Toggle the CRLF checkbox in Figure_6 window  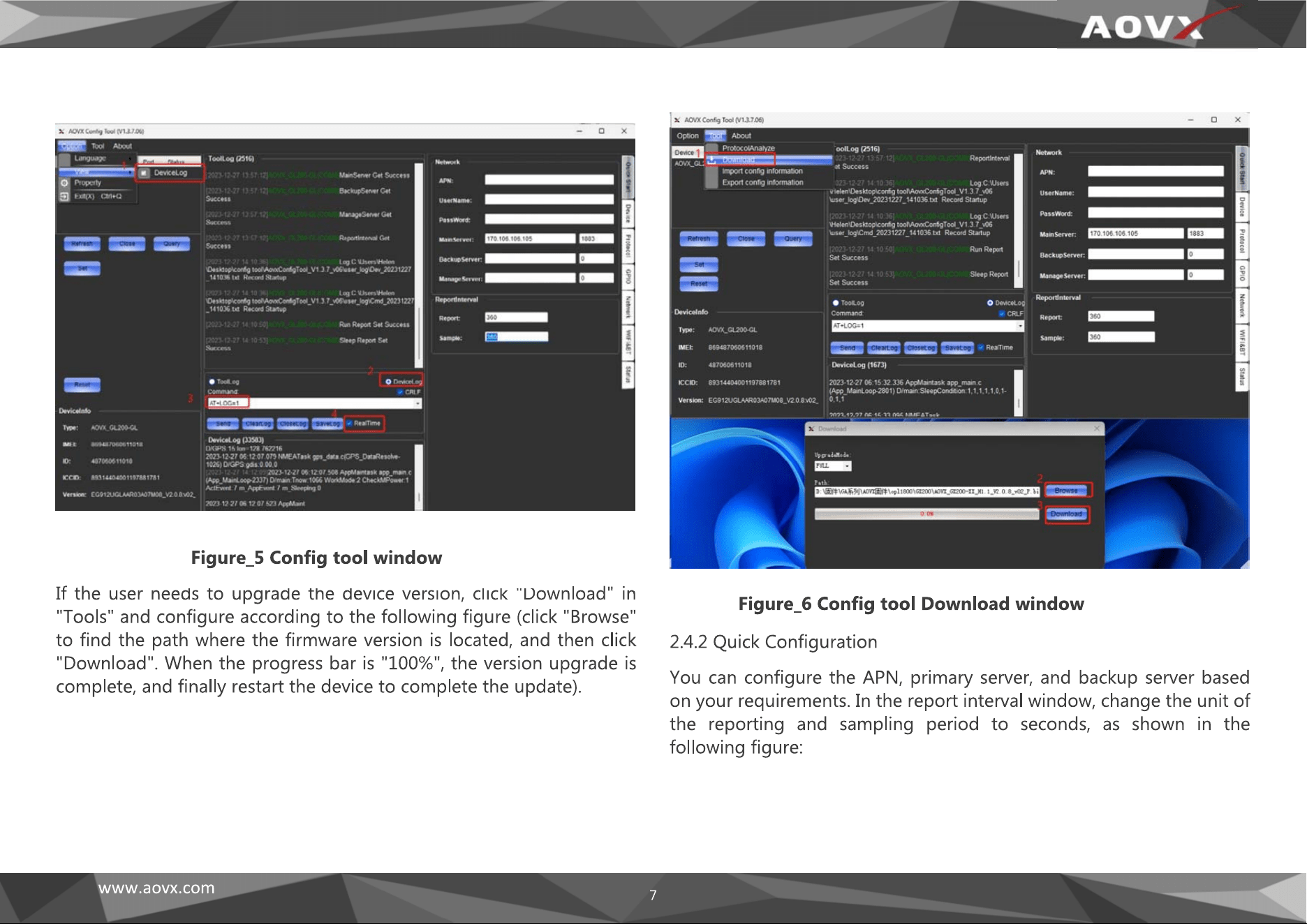[x=1002, y=314]
